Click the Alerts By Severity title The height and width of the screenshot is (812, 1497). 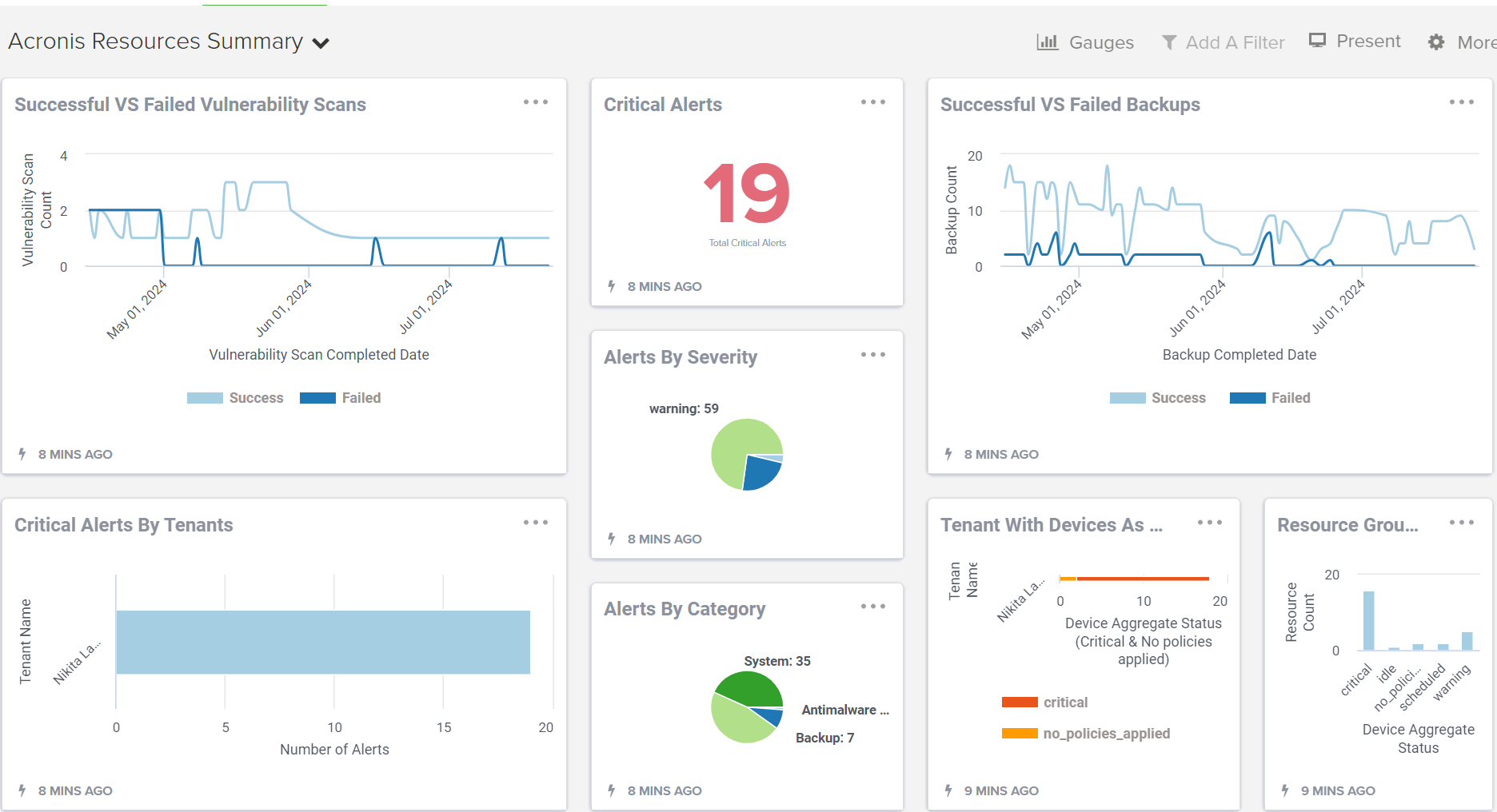pyautogui.click(x=681, y=357)
